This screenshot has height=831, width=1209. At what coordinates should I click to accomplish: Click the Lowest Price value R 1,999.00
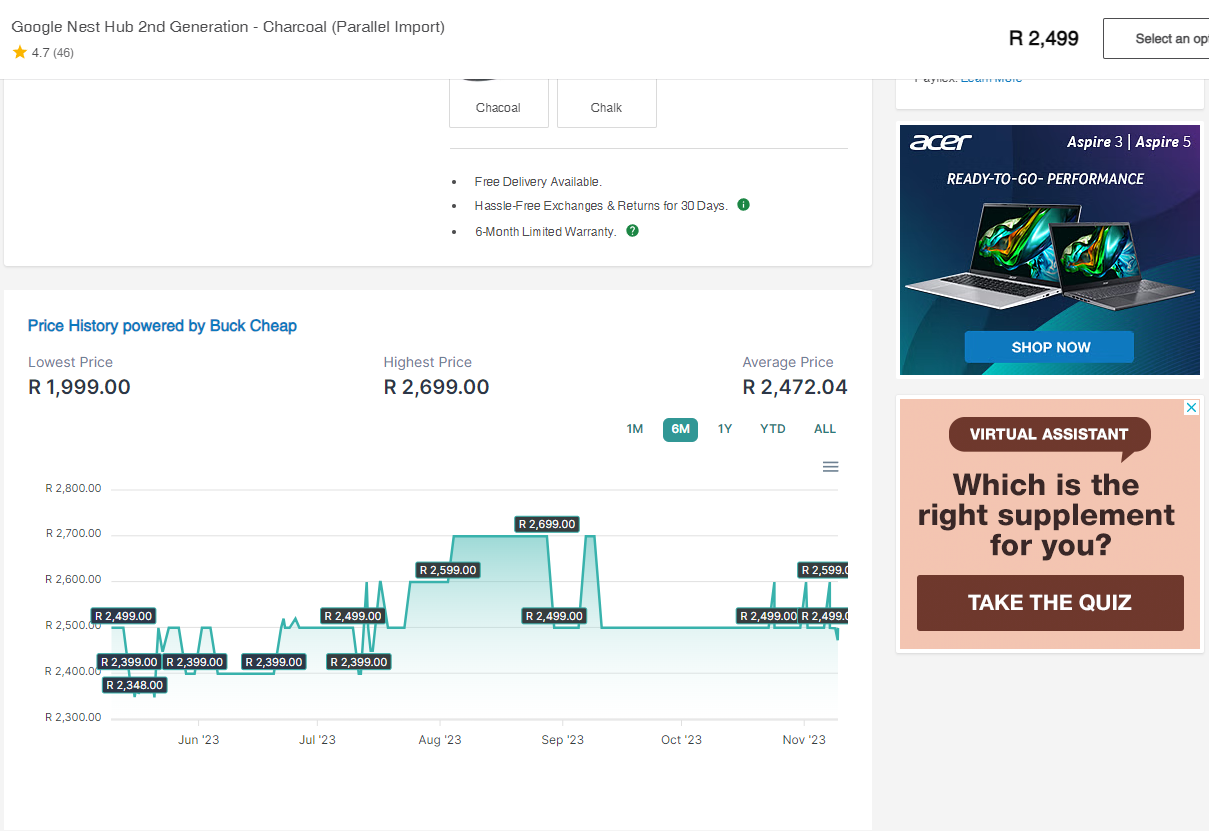pos(79,387)
